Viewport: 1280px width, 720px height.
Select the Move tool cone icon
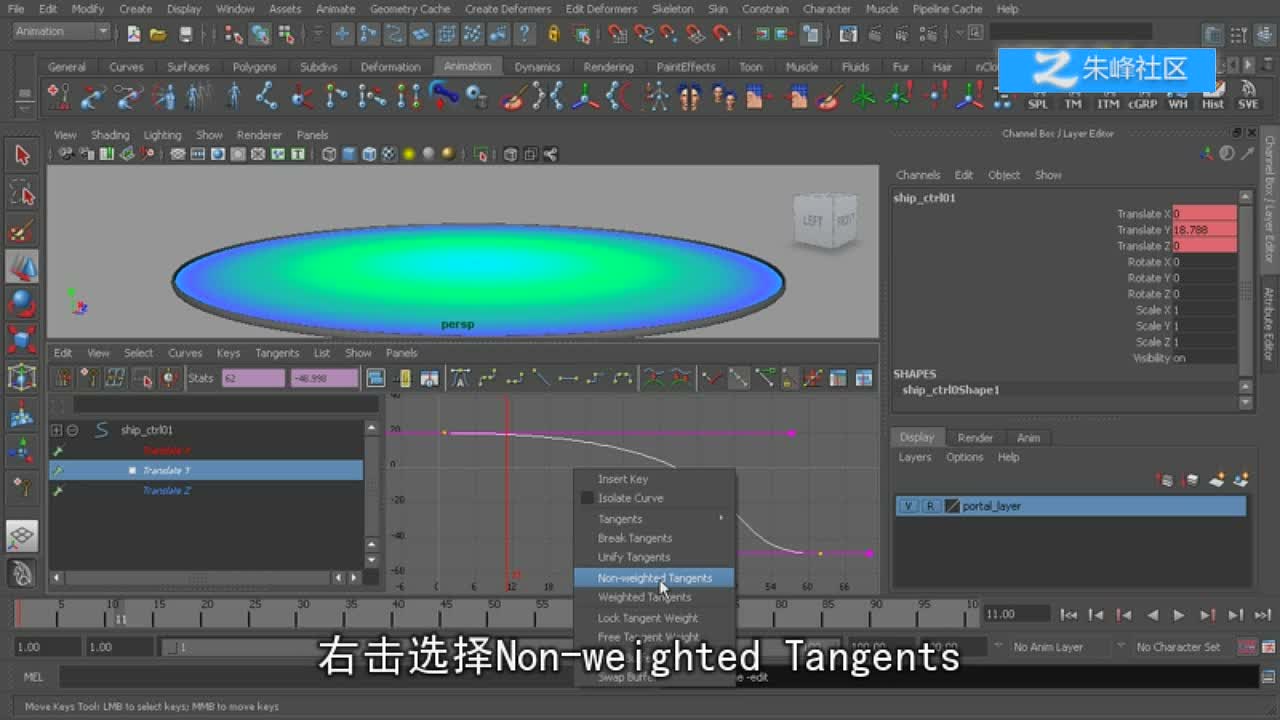(x=22, y=266)
